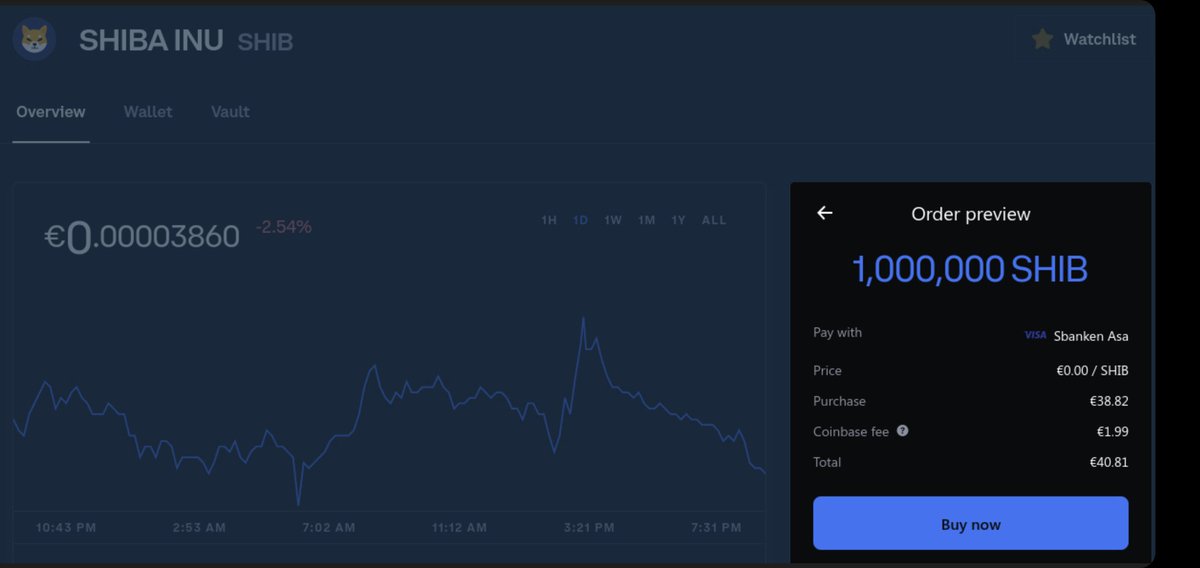Select the 1Y chart range

click(679, 220)
